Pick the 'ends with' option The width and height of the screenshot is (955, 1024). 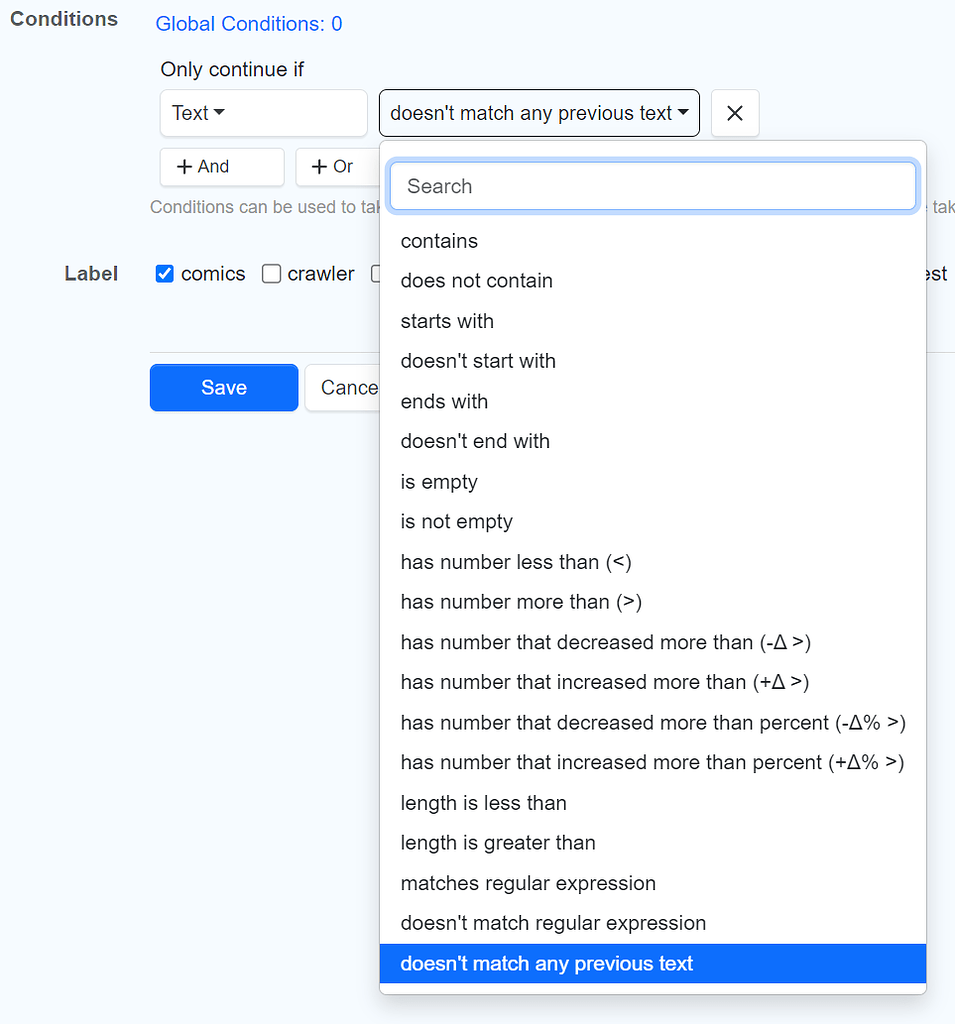(x=653, y=402)
